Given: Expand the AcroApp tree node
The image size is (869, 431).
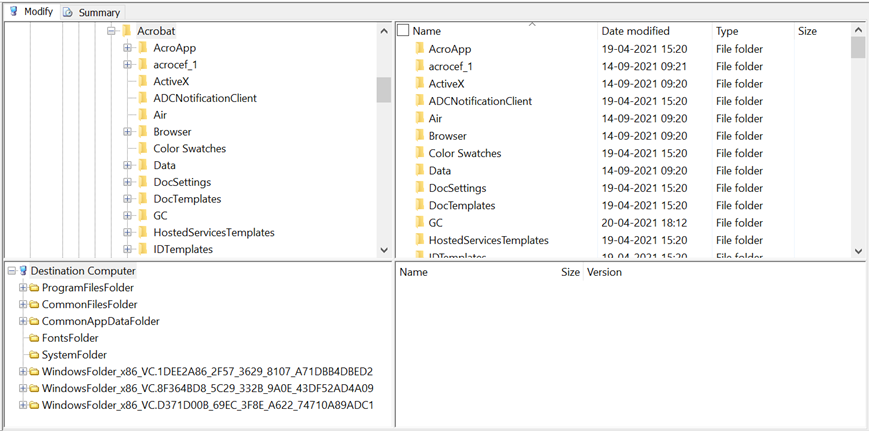Looking at the screenshot, I should [x=127, y=48].
